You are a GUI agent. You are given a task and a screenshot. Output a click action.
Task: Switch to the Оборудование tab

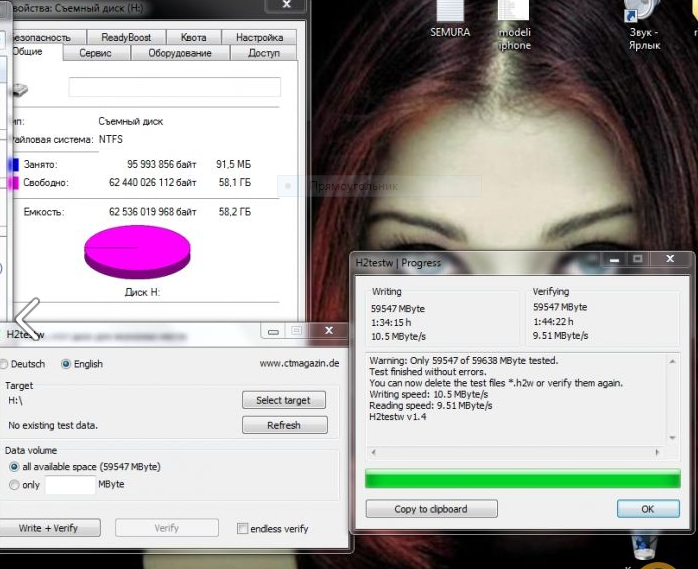(x=180, y=53)
